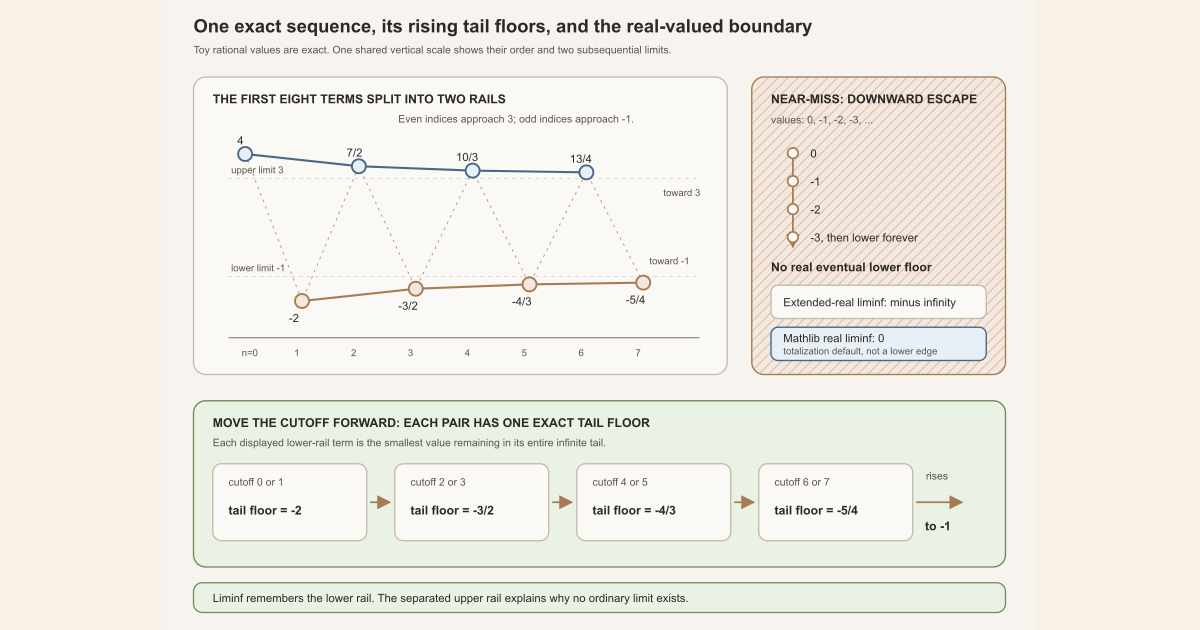Click the "toward -1" annotation
The width and height of the screenshot is (1200, 630).
(x=670, y=261)
